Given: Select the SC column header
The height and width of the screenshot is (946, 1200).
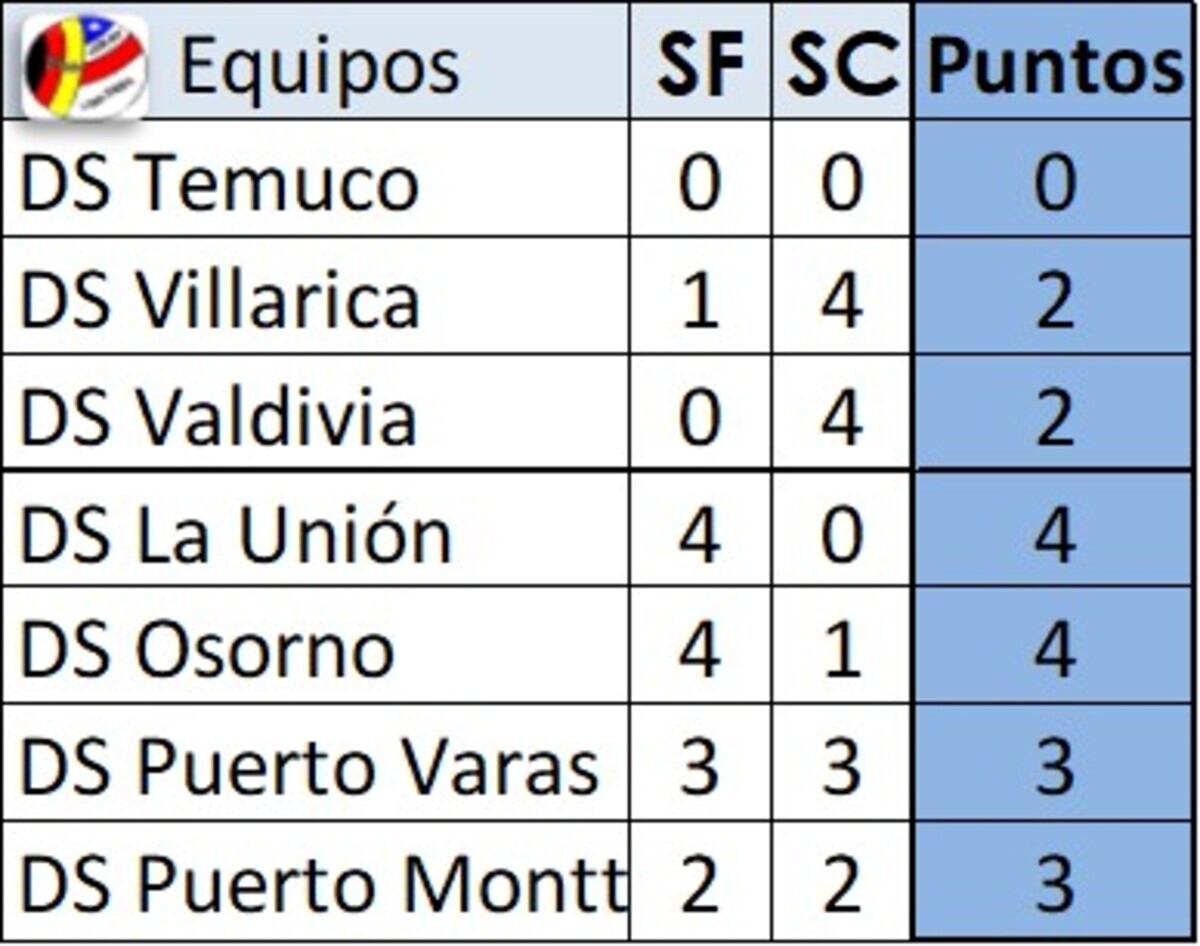Looking at the screenshot, I should click(842, 60).
